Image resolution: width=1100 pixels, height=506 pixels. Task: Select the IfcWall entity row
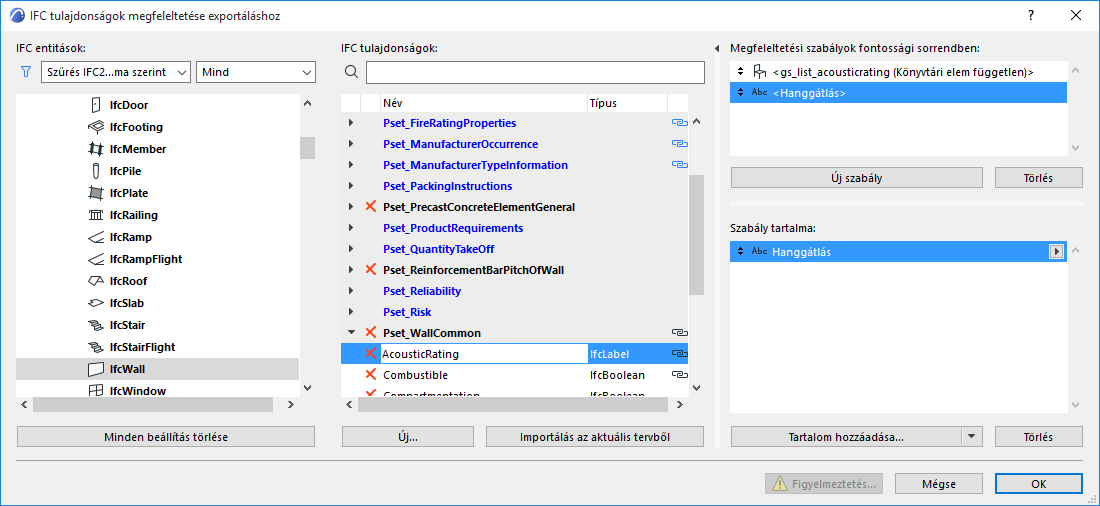click(x=158, y=369)
